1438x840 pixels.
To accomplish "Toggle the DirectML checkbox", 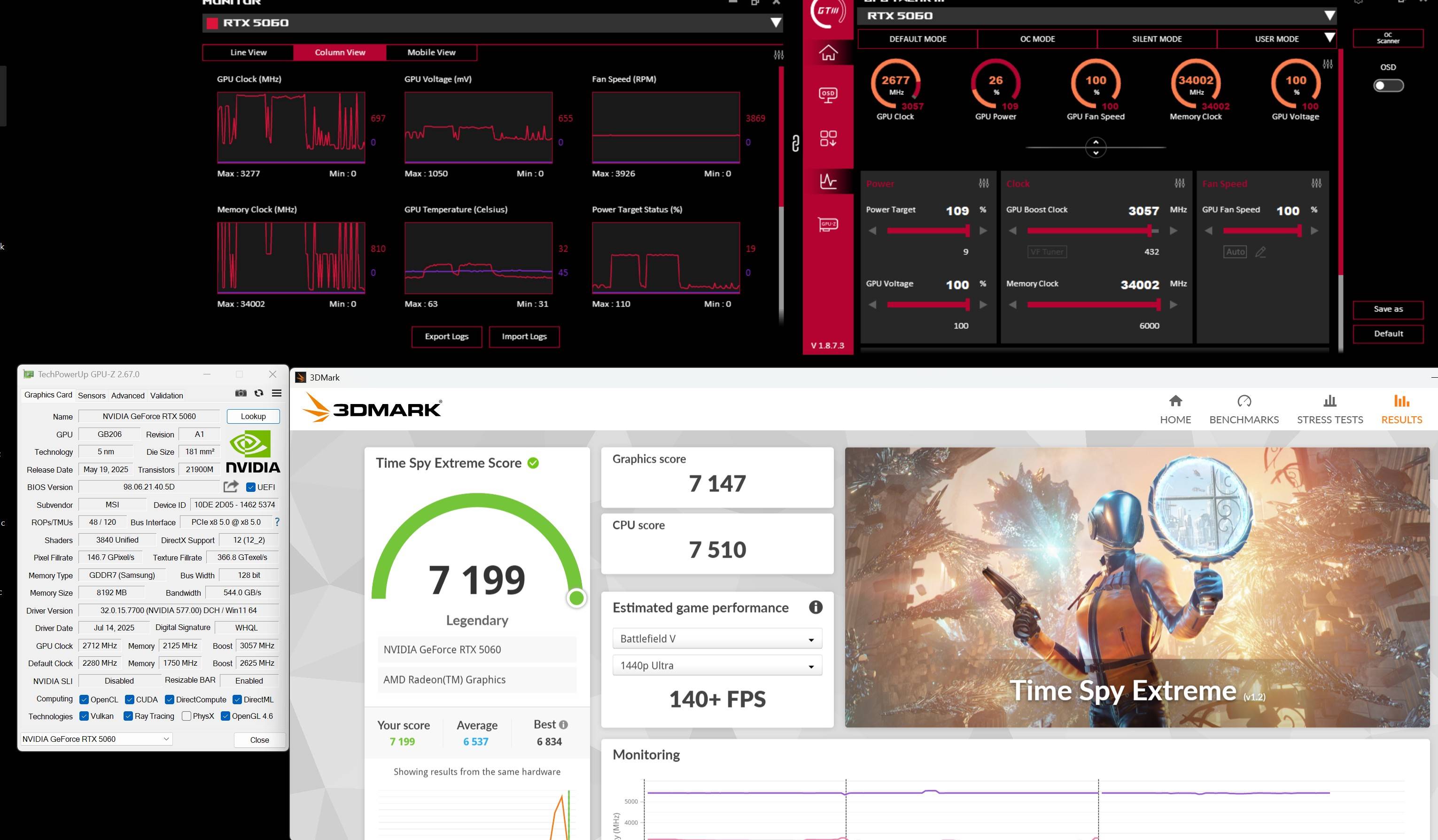I will tap(237, 700).
